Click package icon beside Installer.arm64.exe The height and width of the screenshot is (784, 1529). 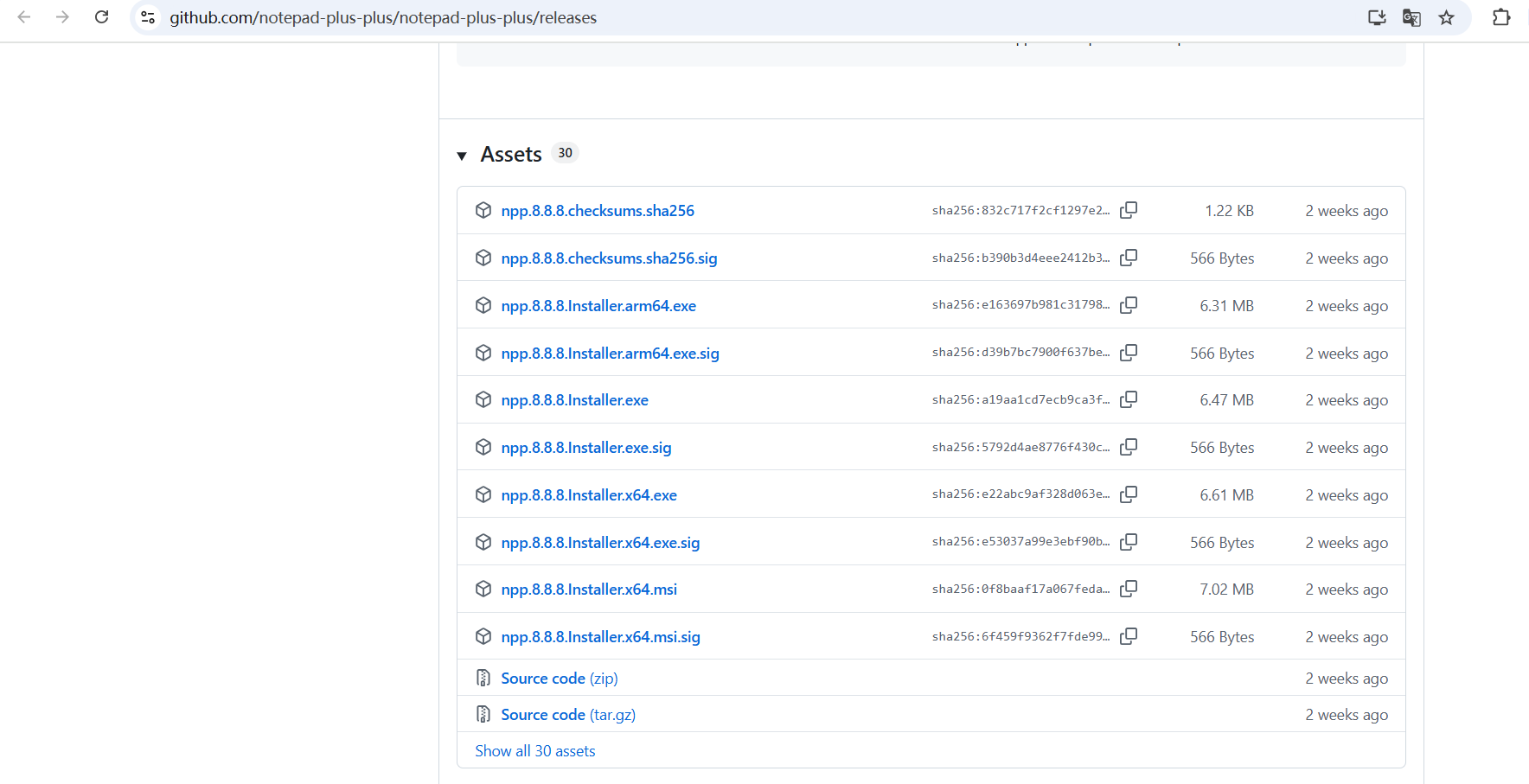pos(483,305)
